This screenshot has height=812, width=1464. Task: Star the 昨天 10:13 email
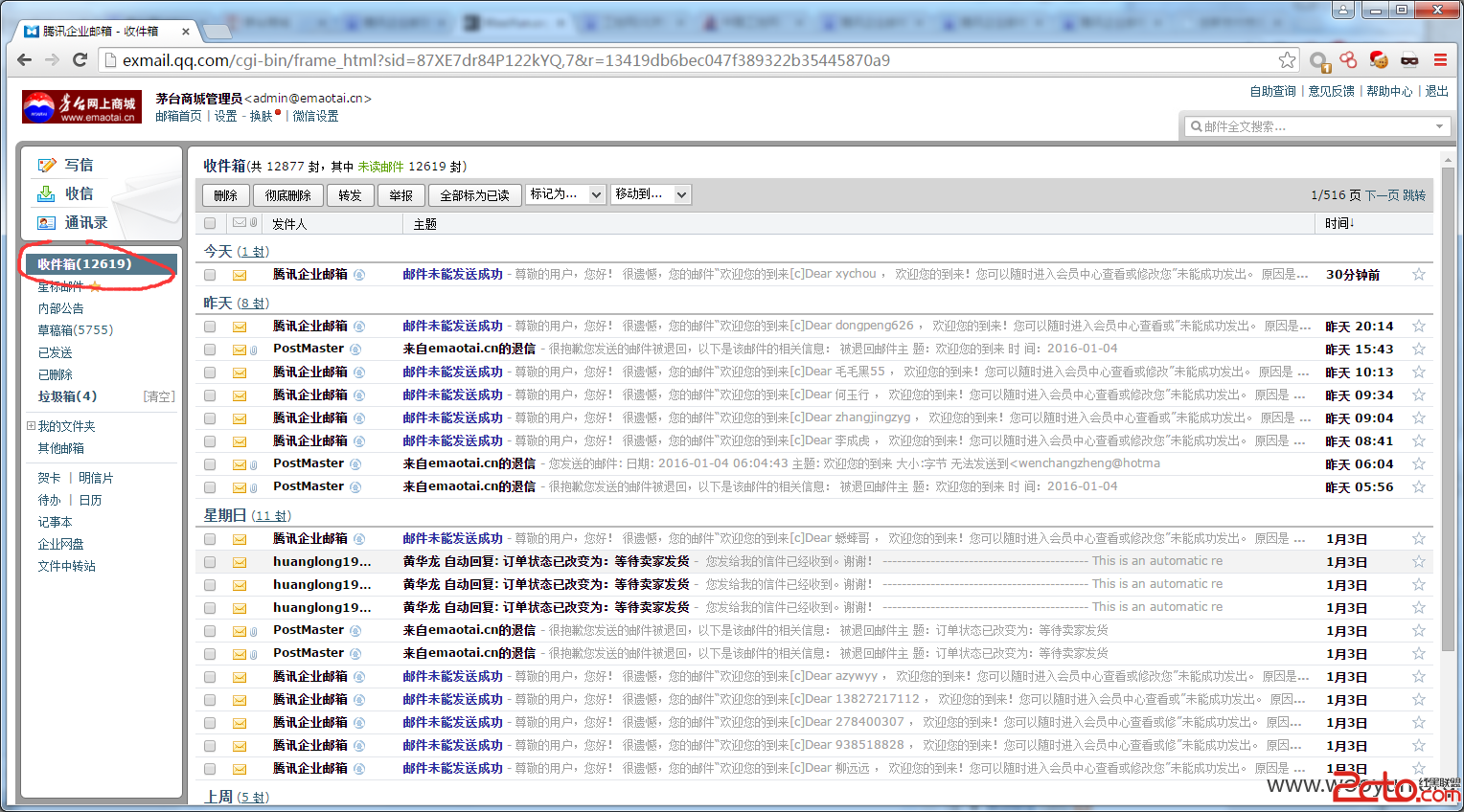pos(1419,372)
